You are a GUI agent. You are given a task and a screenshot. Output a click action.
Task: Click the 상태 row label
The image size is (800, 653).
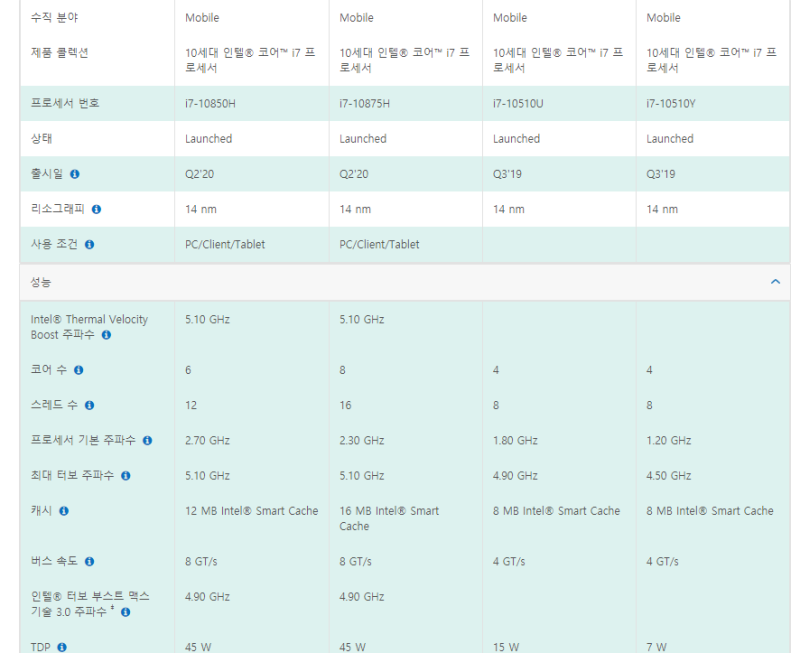[41, 138]
